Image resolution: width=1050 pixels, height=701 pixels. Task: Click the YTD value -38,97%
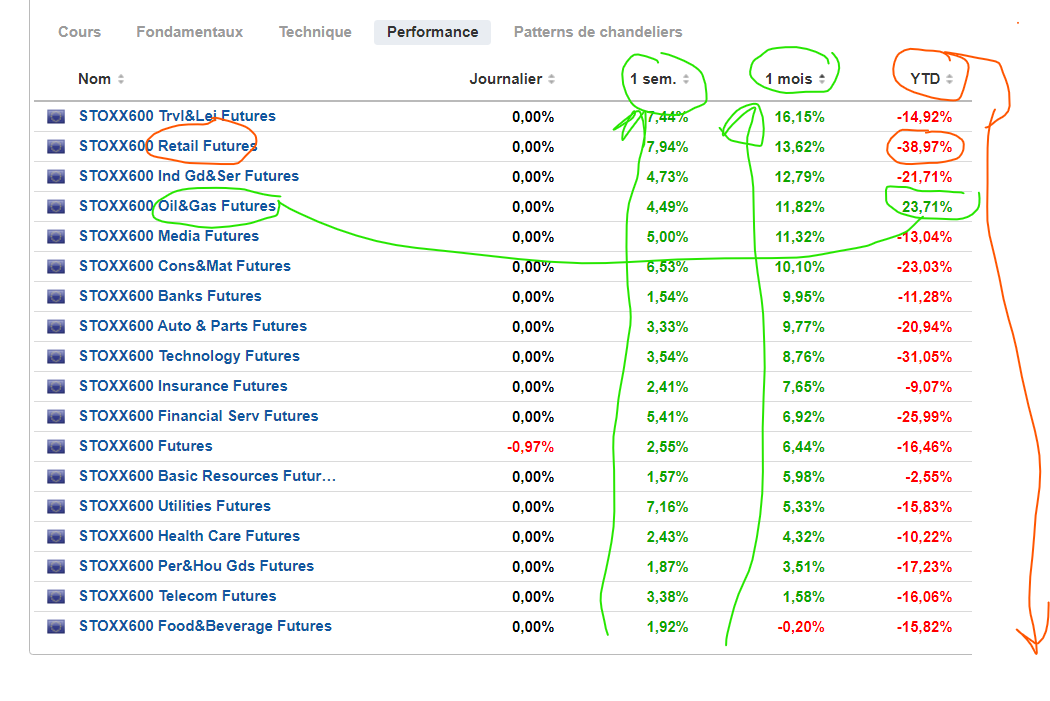click(x=924, y=147)
